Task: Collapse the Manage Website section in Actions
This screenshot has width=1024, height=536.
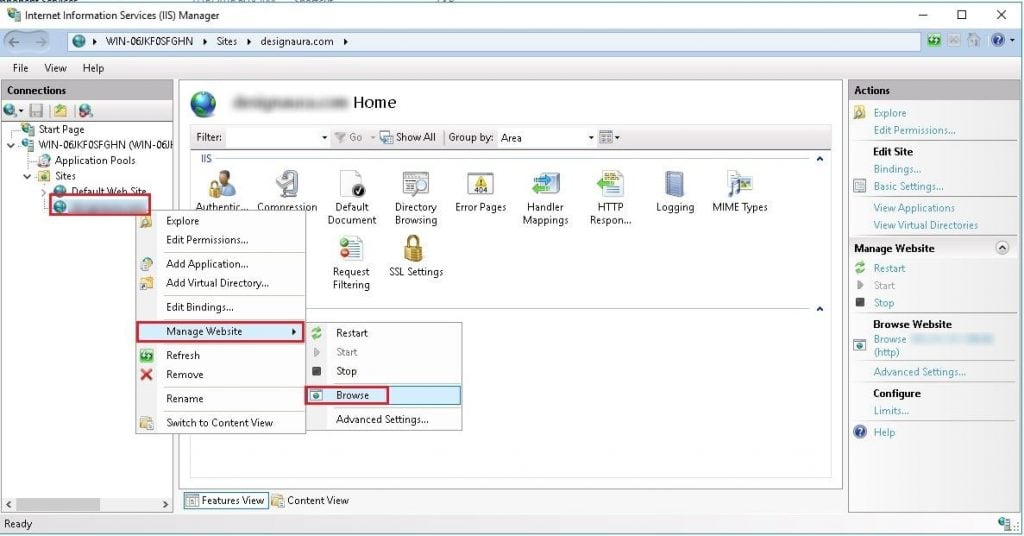Action: [1002, 247]
